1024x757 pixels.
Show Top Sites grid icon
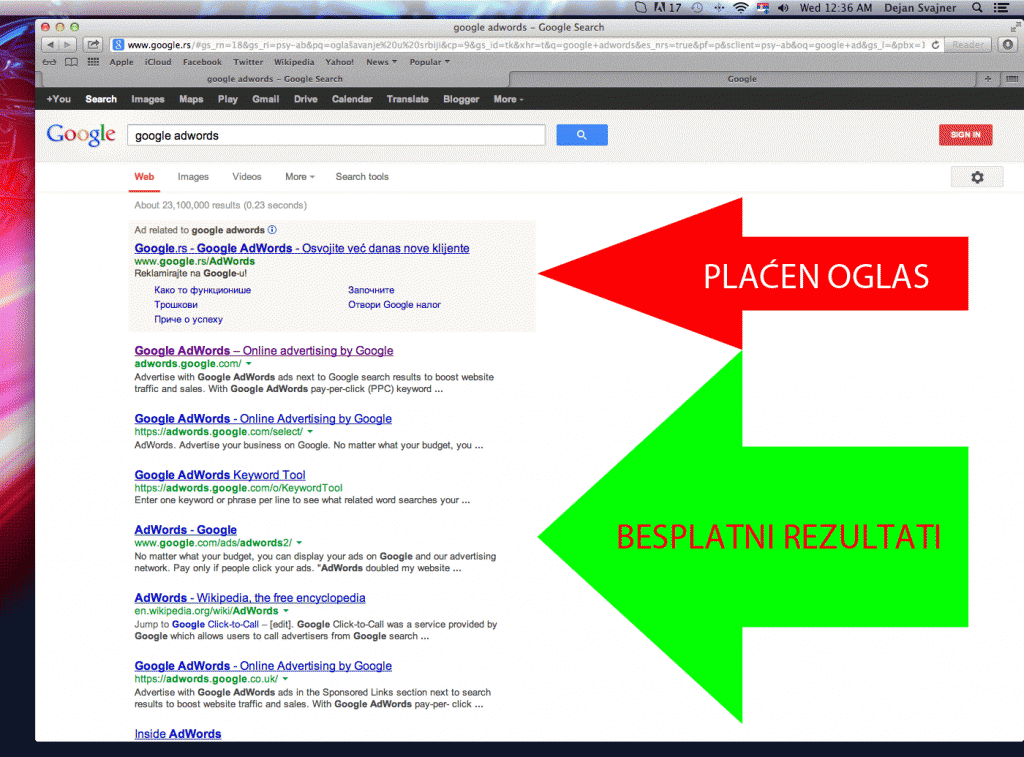[x=93, y=62]
